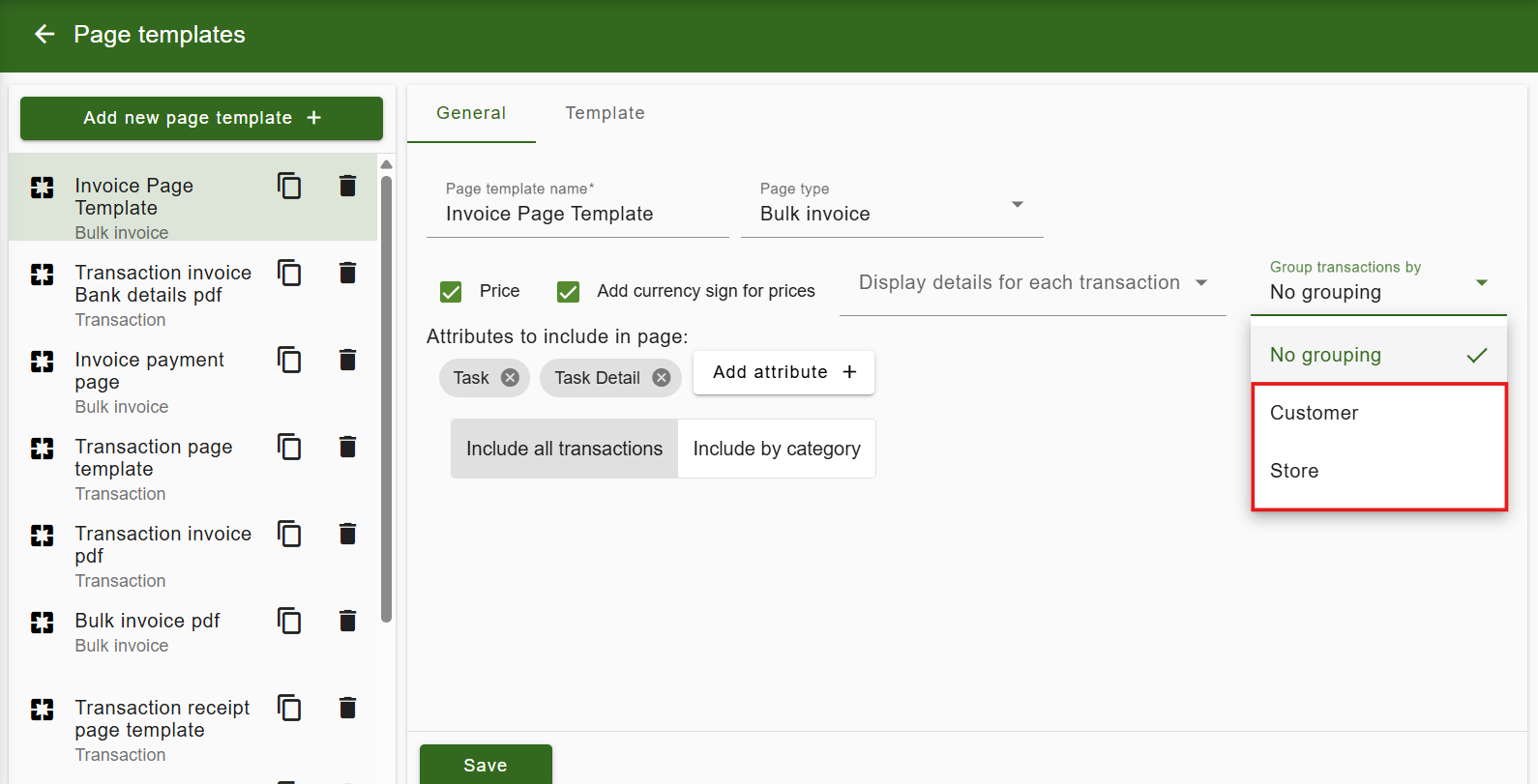Copy the Transaction invoice Bank details pdf

289,273
